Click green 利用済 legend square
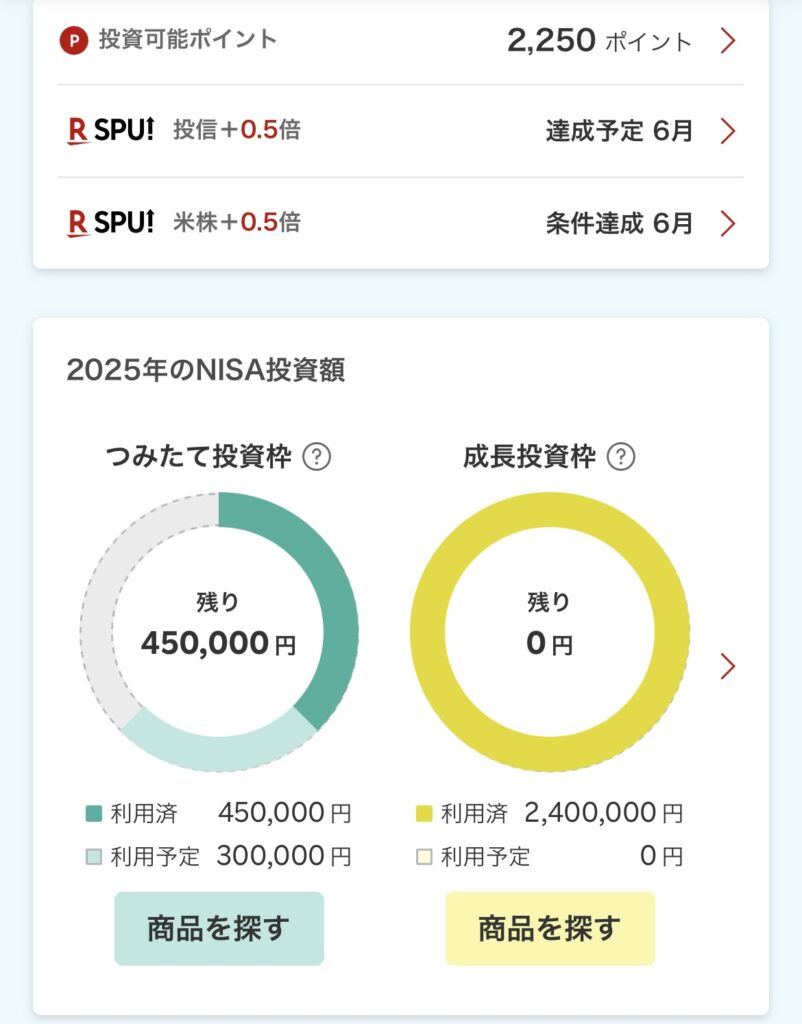This screenshot has width=802, height=1024. click(93, 814)
